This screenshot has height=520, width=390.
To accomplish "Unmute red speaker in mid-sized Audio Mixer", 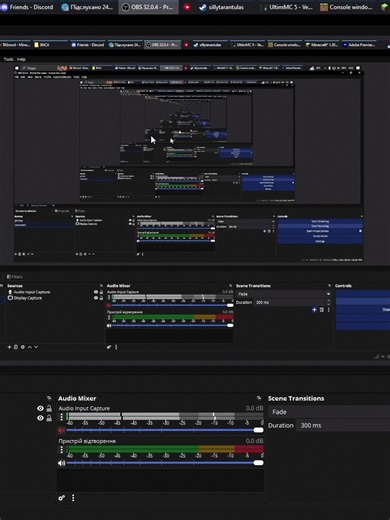I will (x=109, y=305).
